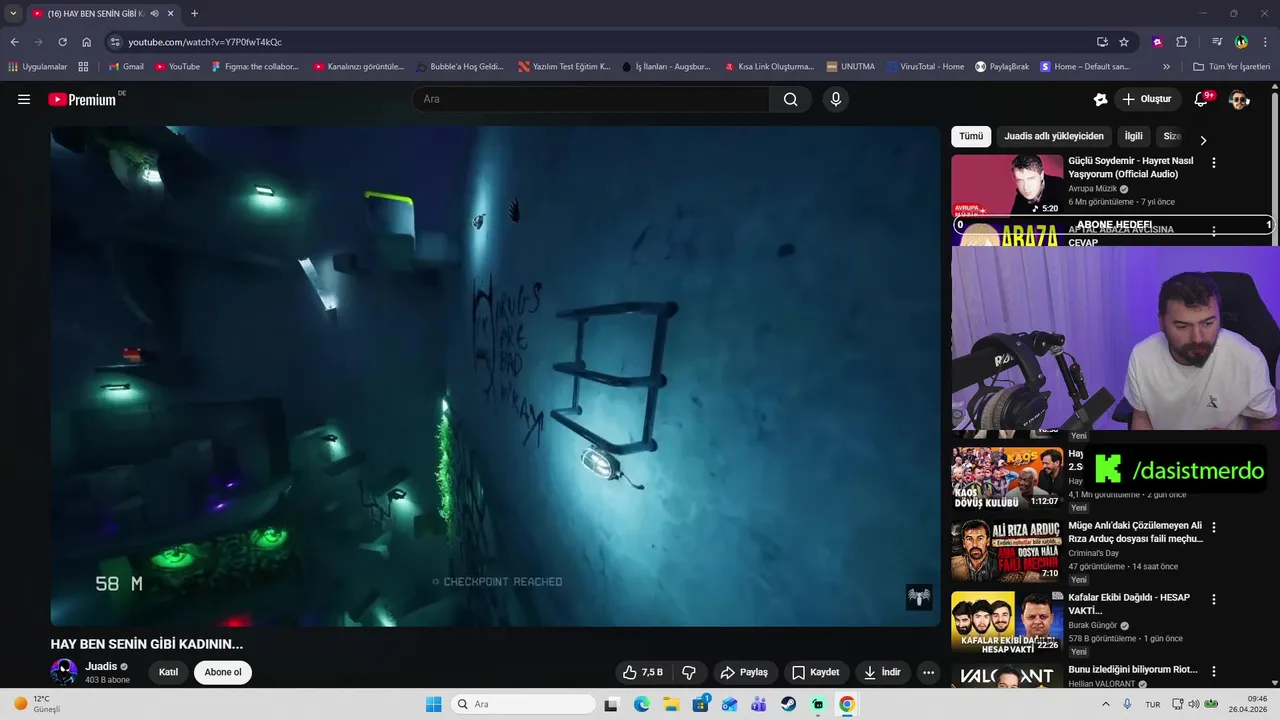Viewport: 1280px width, 720px height.
Task: Open a new browser tab
Action: [194, 13]
